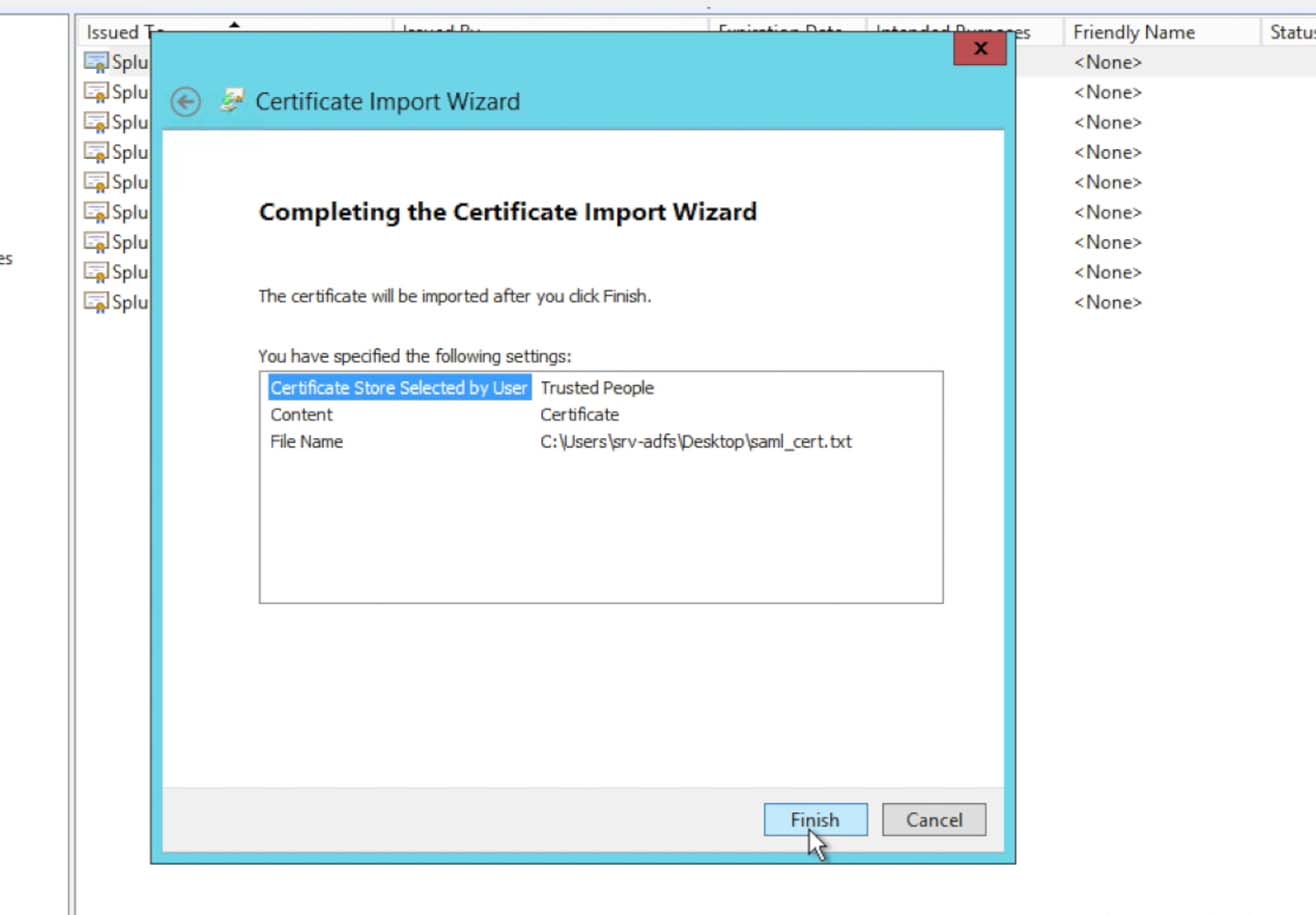Sort by the Friendly Name column header
Screen dimensions: 1316x915
1133,32
